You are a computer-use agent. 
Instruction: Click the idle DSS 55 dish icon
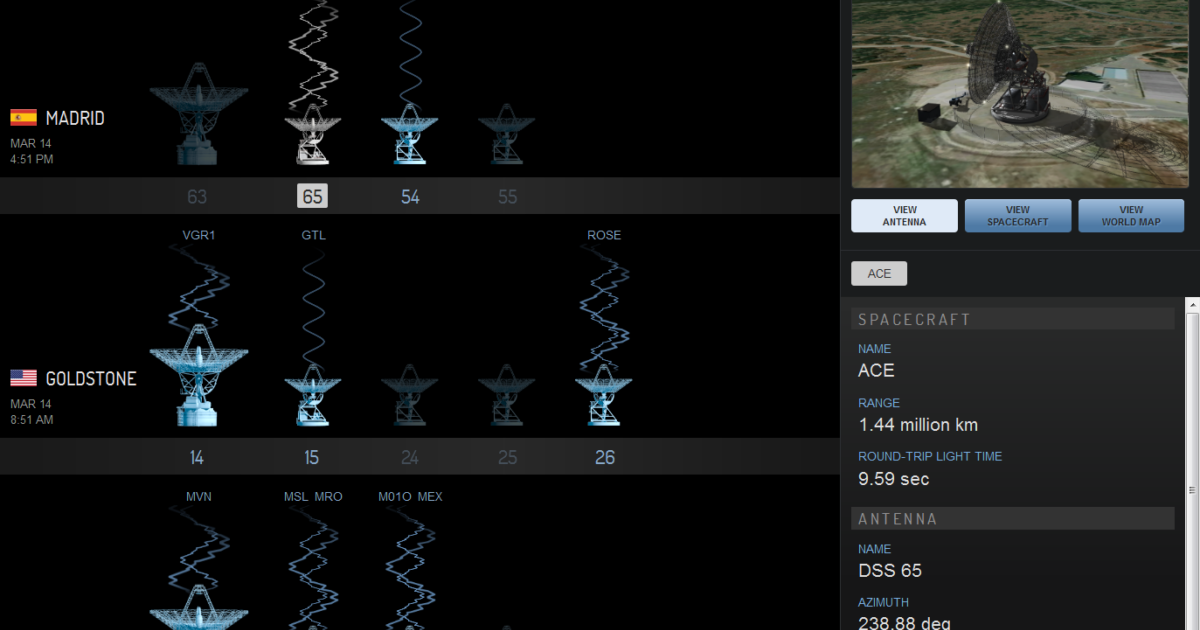click(507, 135)
